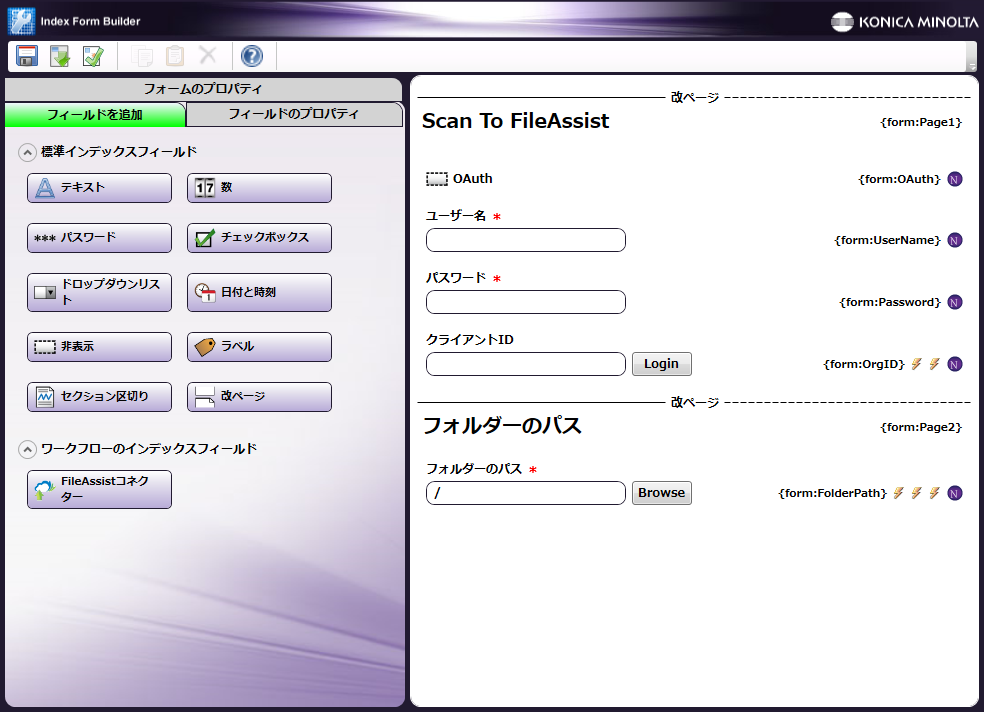Collapse the ワークフローのインデックスフィールド section
Screen dimensions: 984x712
27,450
